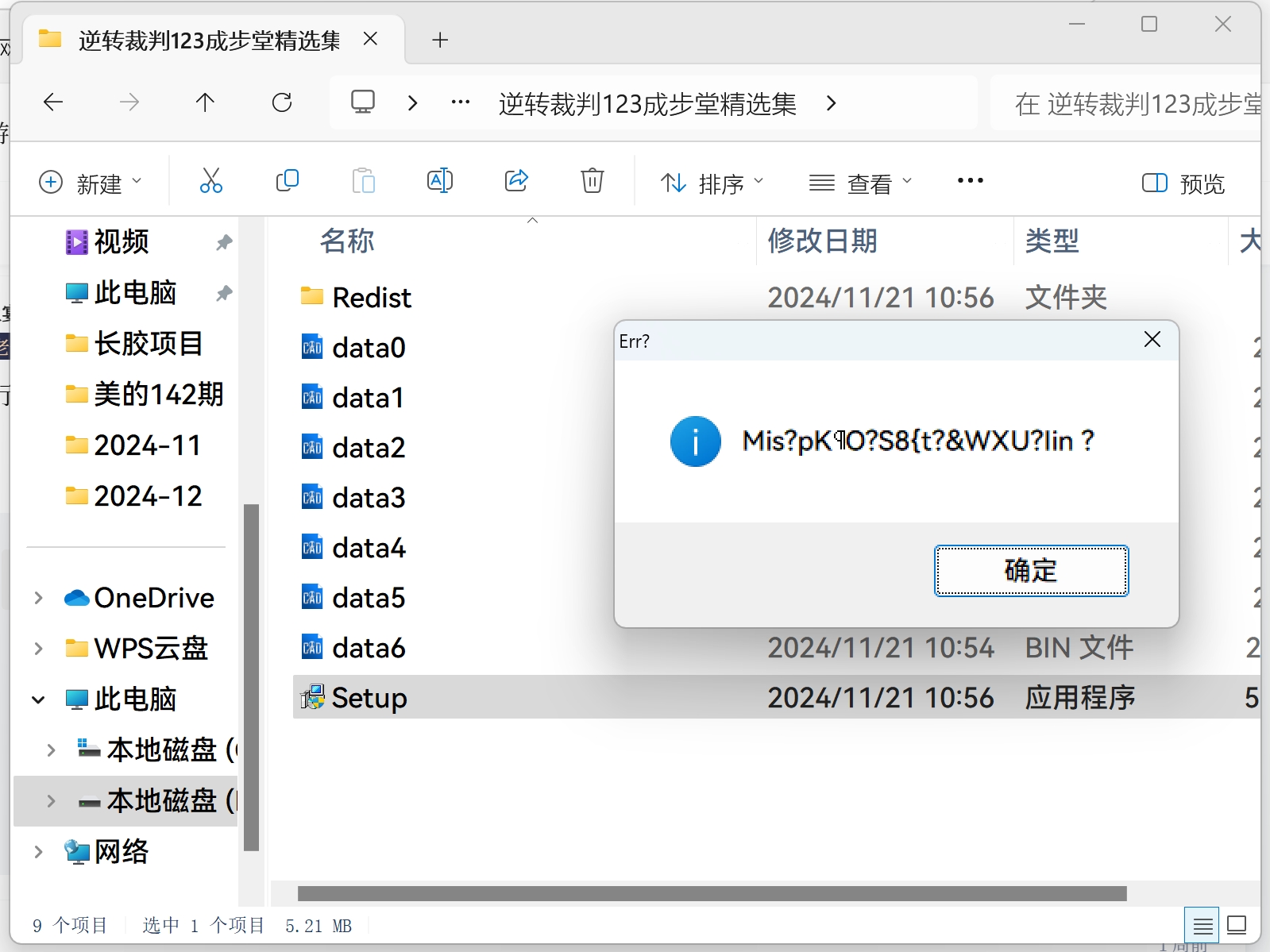Expand the OneDrive tree node

point(38,598)
